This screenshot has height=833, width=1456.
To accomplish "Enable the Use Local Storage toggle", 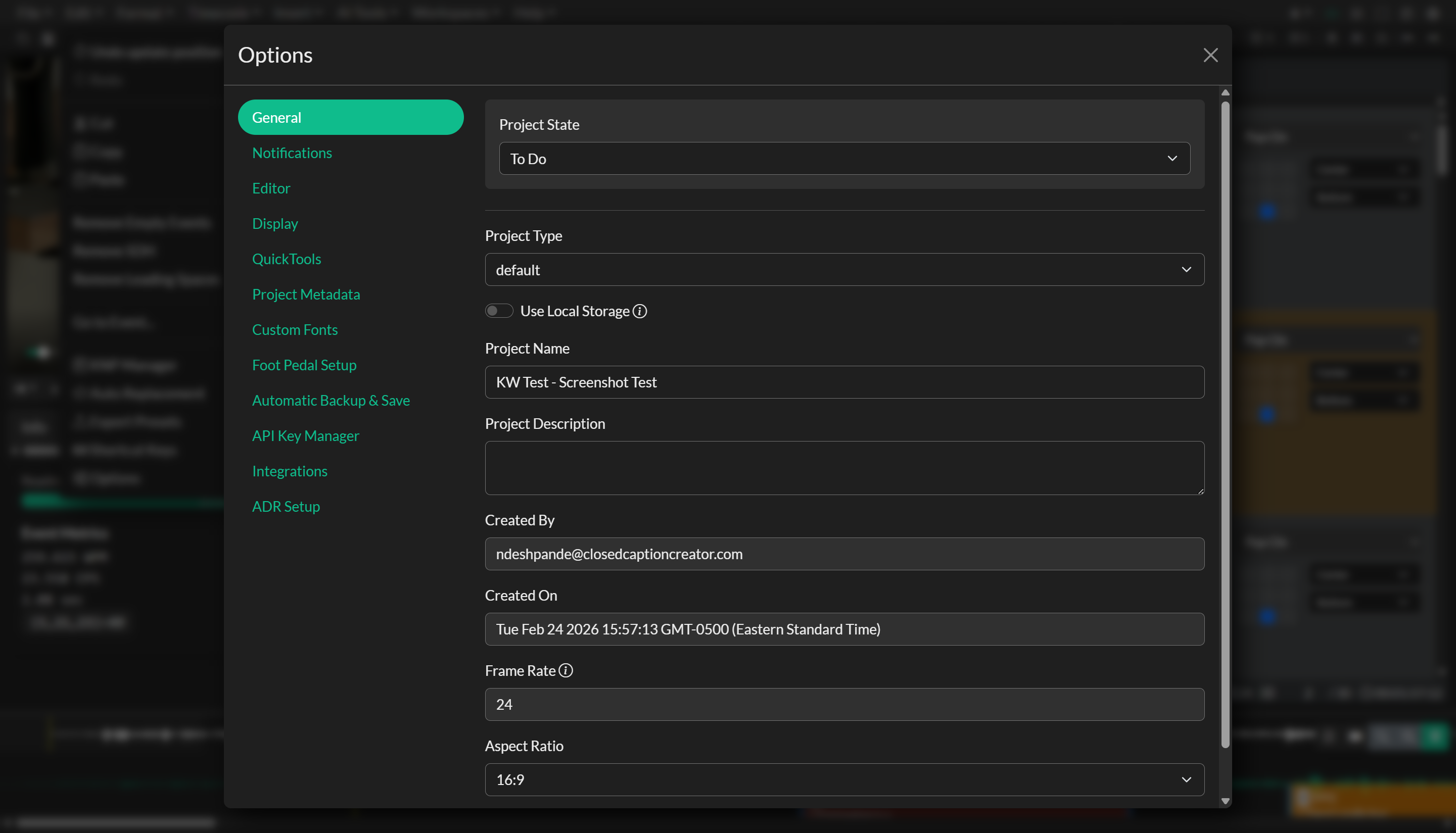I will [x=498, y=311].
